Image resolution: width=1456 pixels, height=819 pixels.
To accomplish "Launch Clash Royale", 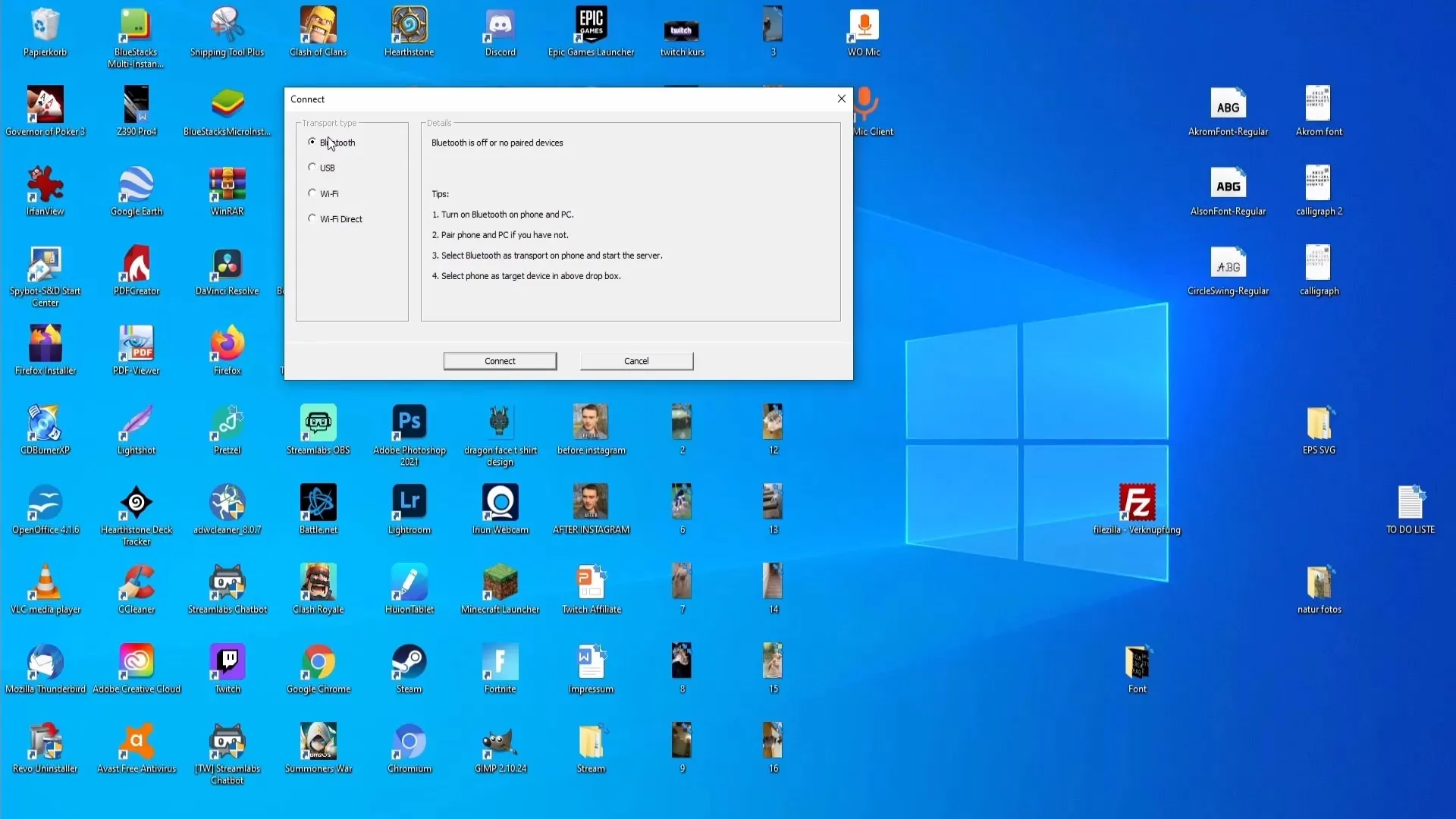I will (x=318, y=589).
